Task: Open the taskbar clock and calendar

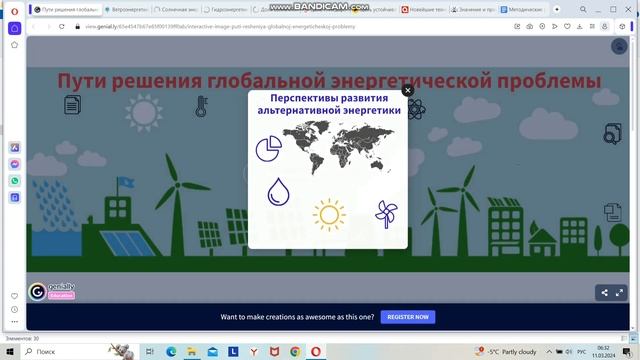Action: click(604, 351)
